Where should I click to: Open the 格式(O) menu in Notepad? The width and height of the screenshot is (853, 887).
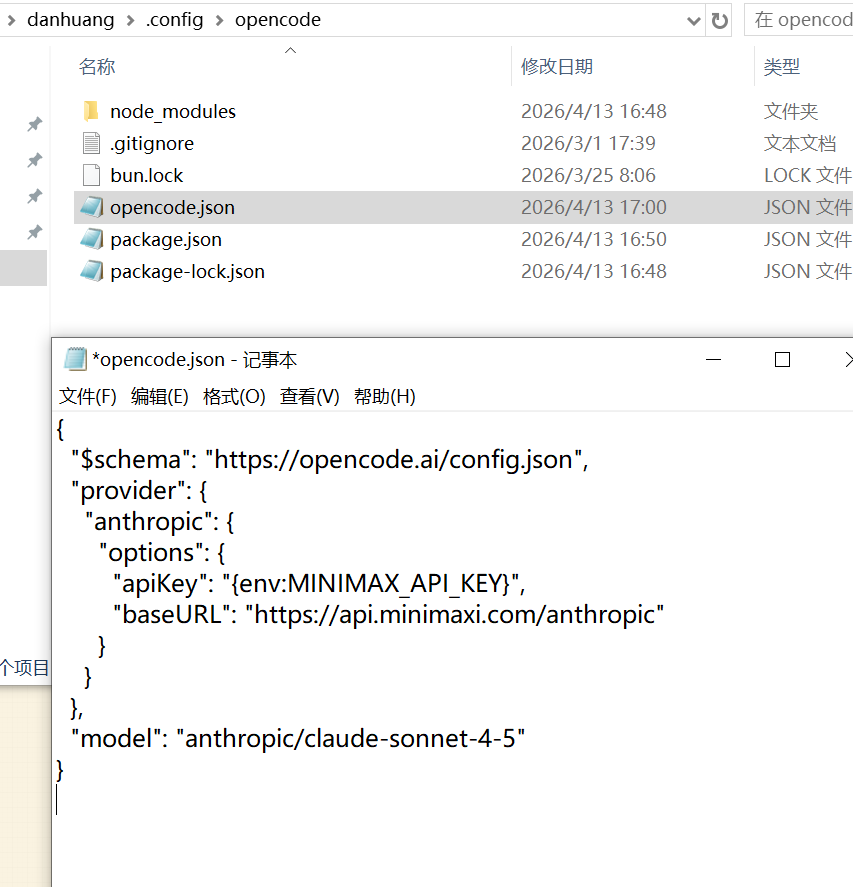[234, 397]
